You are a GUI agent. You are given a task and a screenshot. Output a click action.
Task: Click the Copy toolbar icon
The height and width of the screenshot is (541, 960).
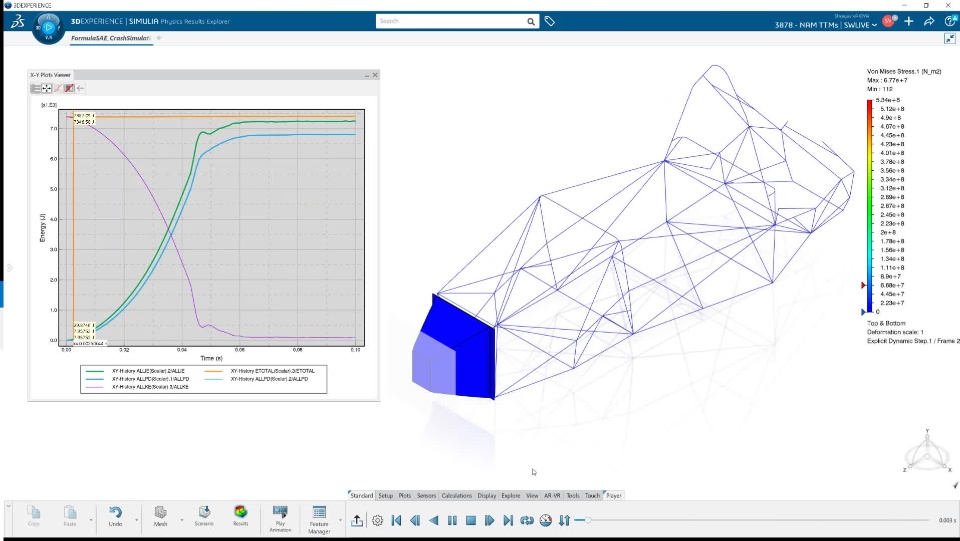click(34, 516)
